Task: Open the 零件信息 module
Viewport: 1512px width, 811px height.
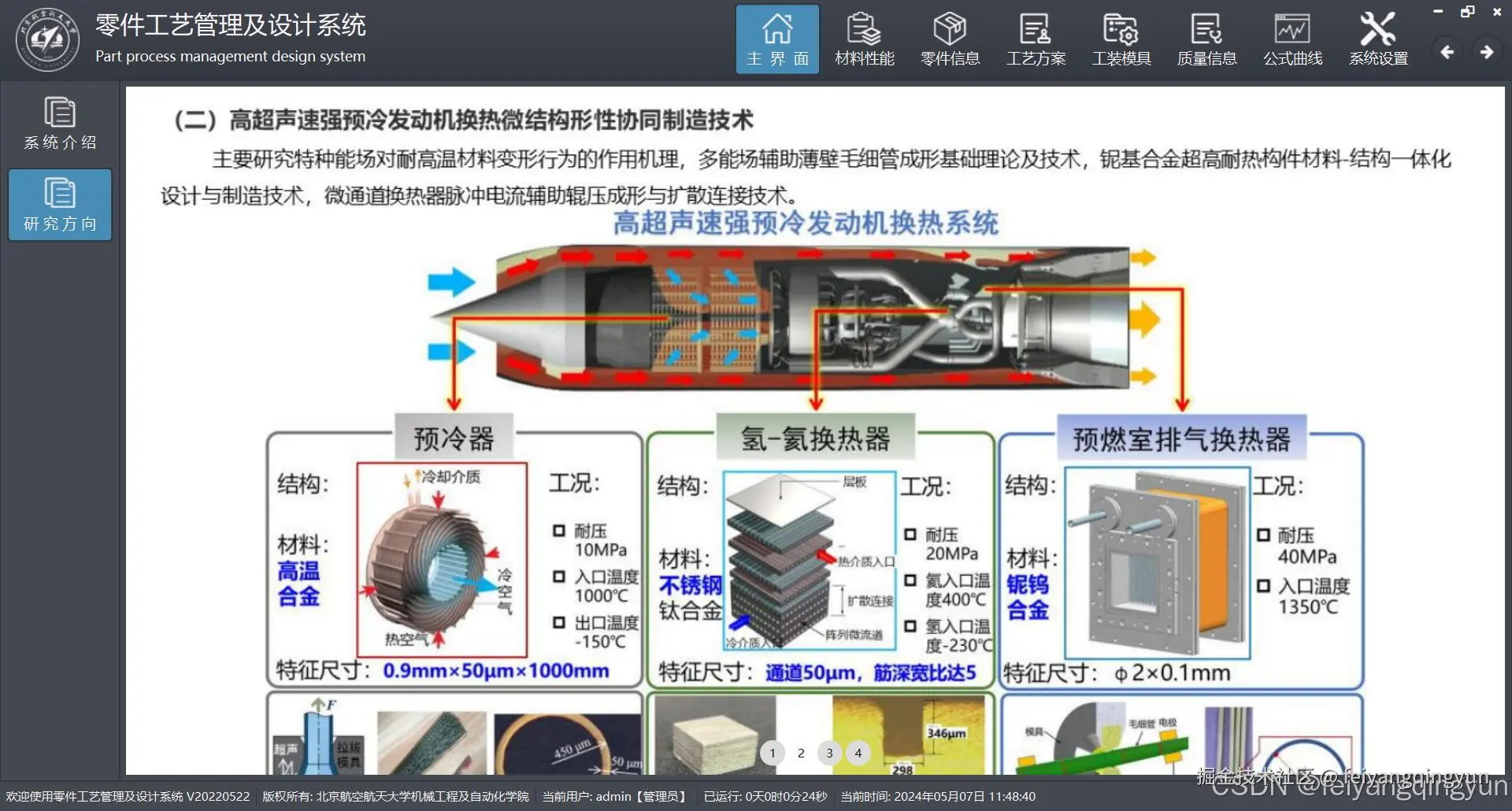Action: click(951, 39)
